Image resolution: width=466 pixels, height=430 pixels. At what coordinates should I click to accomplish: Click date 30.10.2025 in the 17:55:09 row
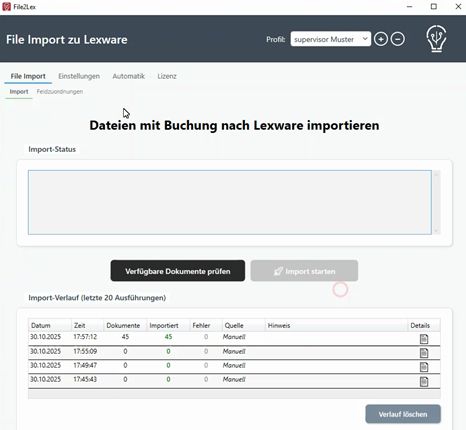coord(45,351)
